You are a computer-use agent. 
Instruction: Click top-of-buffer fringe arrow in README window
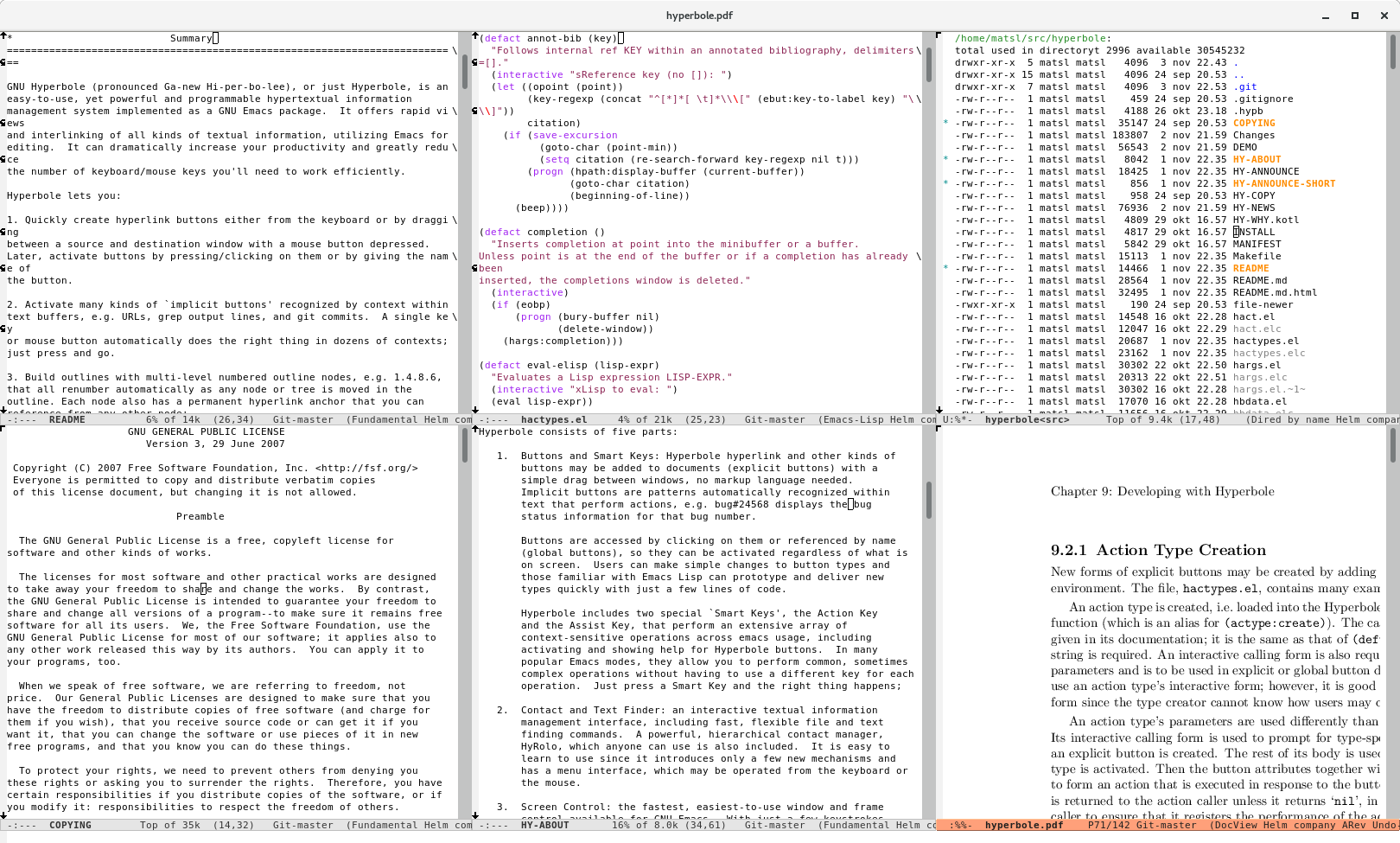3,36
